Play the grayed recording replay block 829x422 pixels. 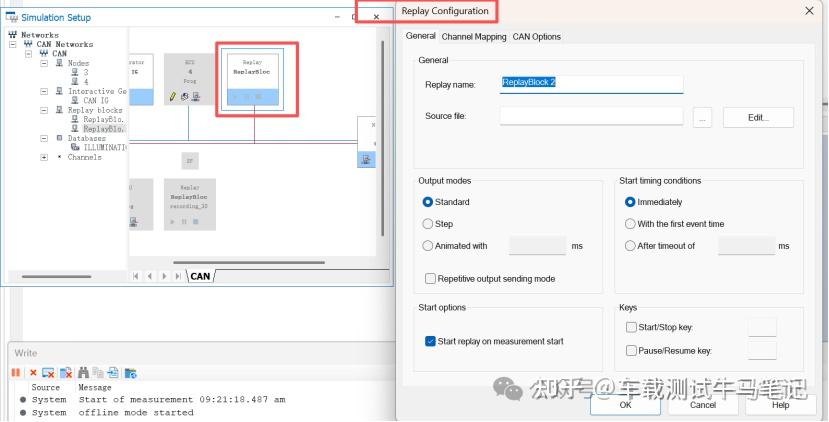172,222
